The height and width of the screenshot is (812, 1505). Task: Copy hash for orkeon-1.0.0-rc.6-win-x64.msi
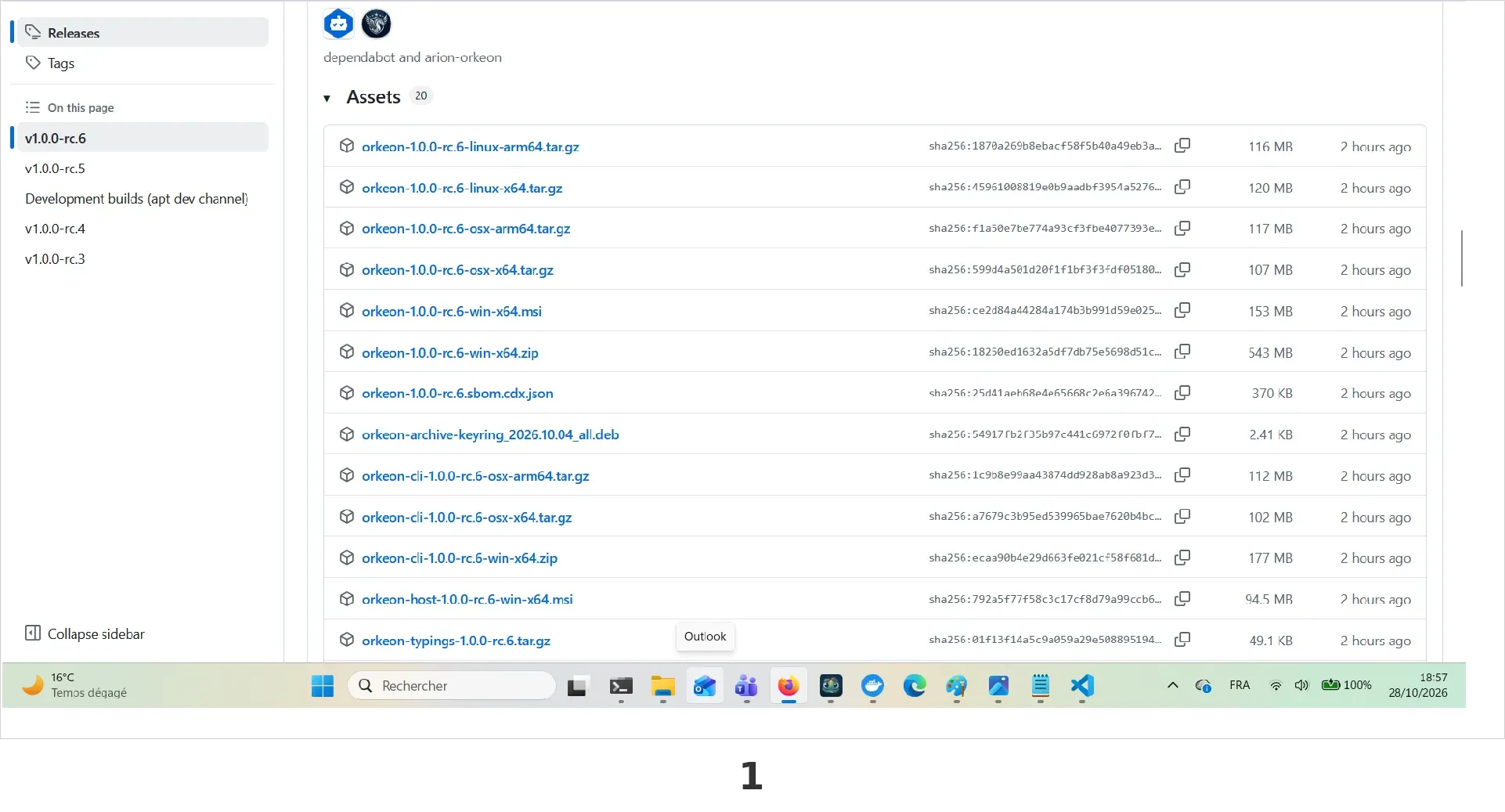tap(1182, 310)
